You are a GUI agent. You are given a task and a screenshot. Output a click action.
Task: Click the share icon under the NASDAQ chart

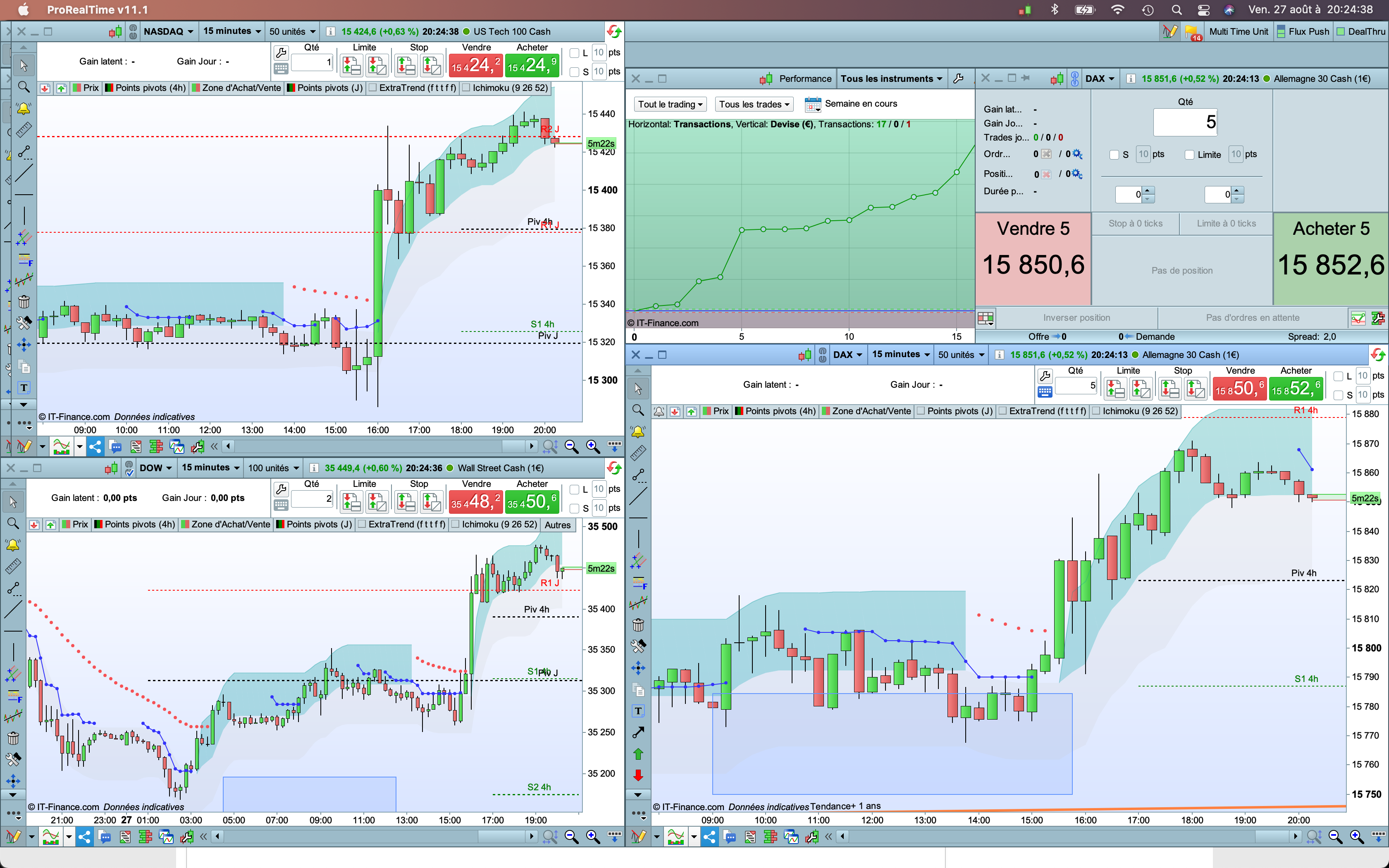click(x=95, y=446)
